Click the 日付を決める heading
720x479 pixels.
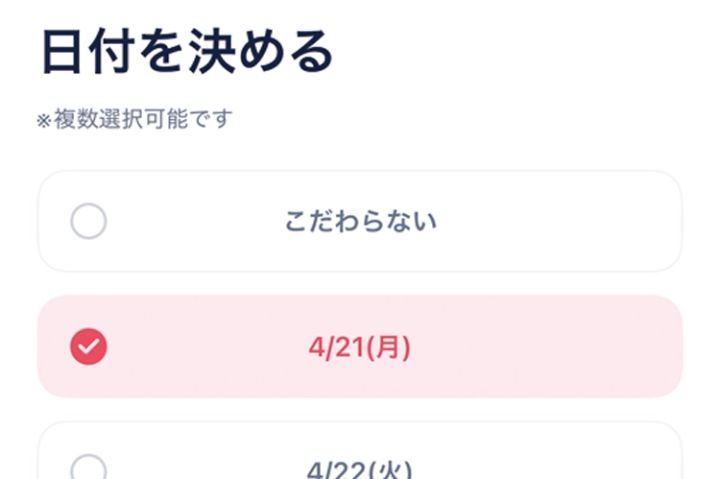(x=186, y=53)
